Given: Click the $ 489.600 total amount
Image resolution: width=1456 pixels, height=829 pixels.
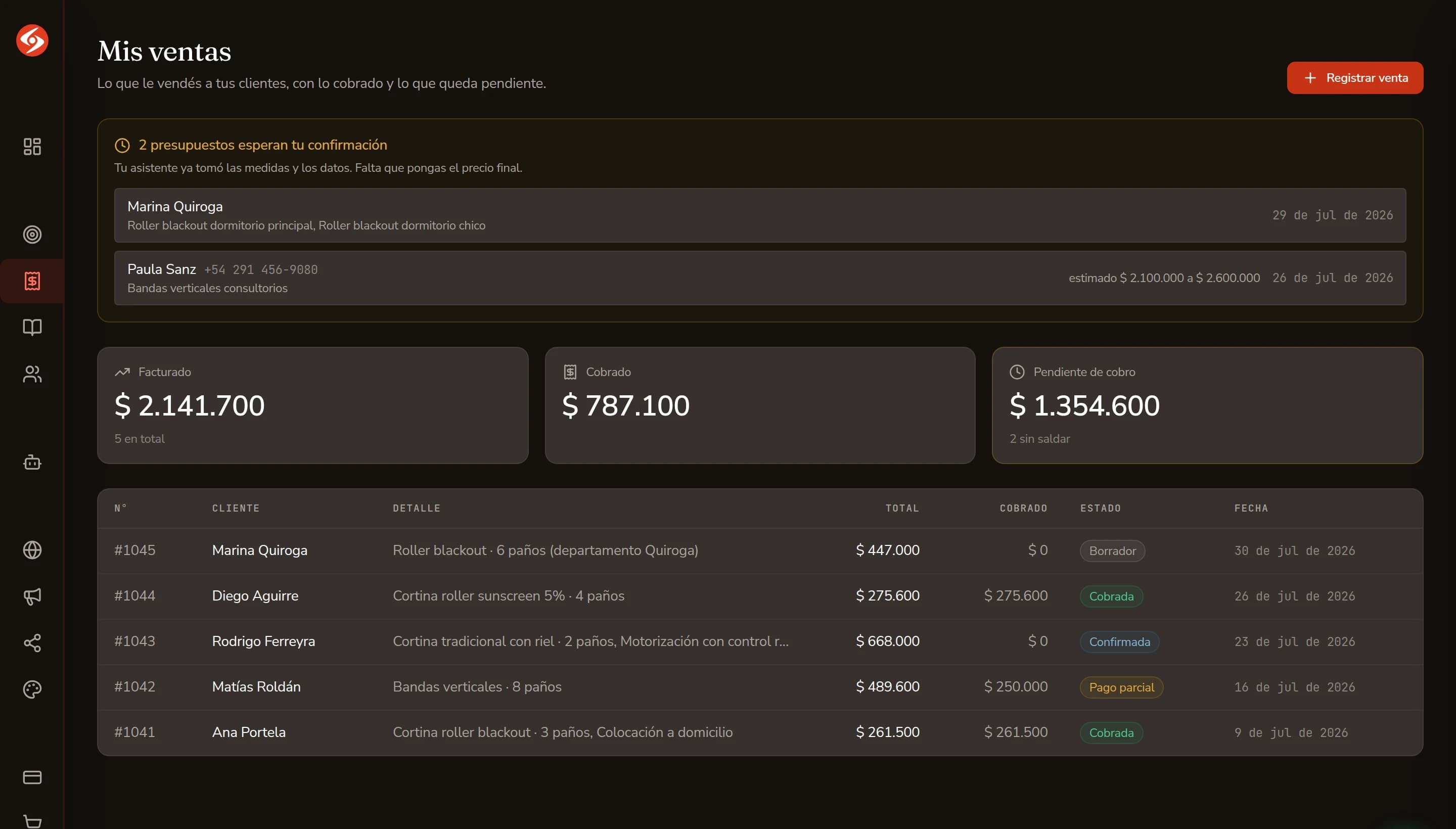Looking at the screenshot, I should pos(888,686).
